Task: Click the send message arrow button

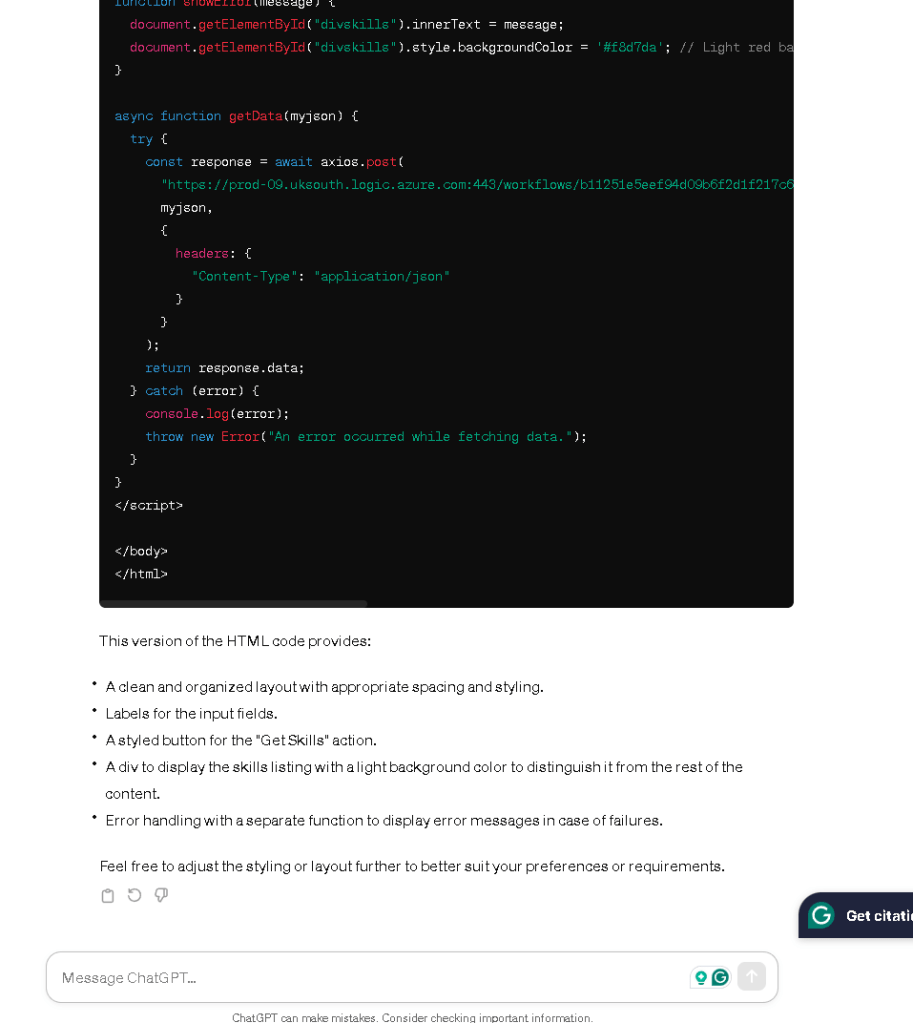Action: 751,977
